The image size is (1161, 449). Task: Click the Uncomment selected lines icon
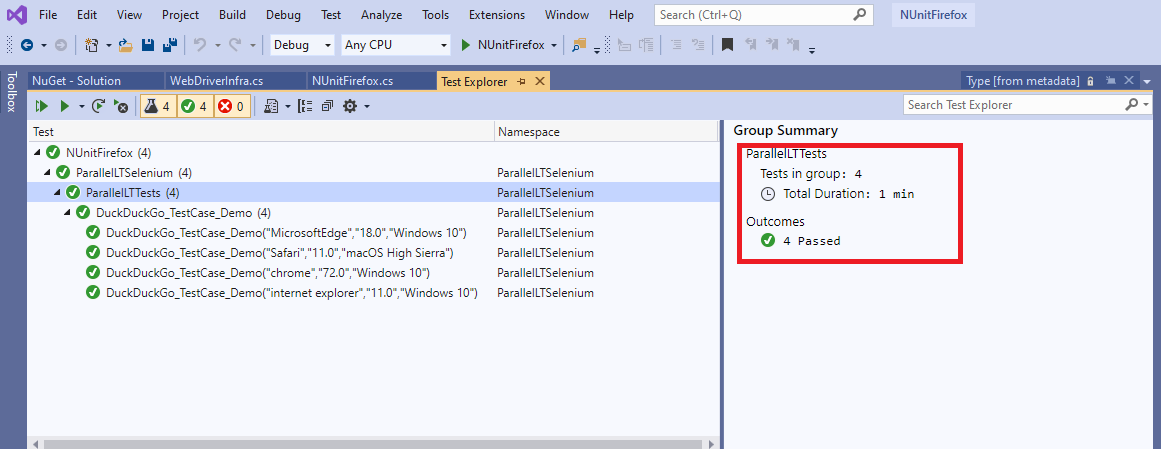pyautogui.click(x=697, y=45)
